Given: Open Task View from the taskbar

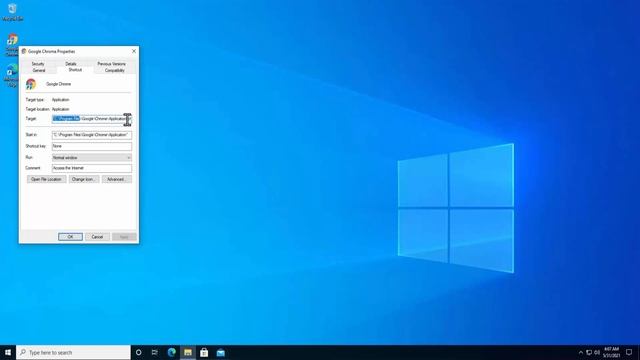Looking at the screenshot, I should point(155,352).
